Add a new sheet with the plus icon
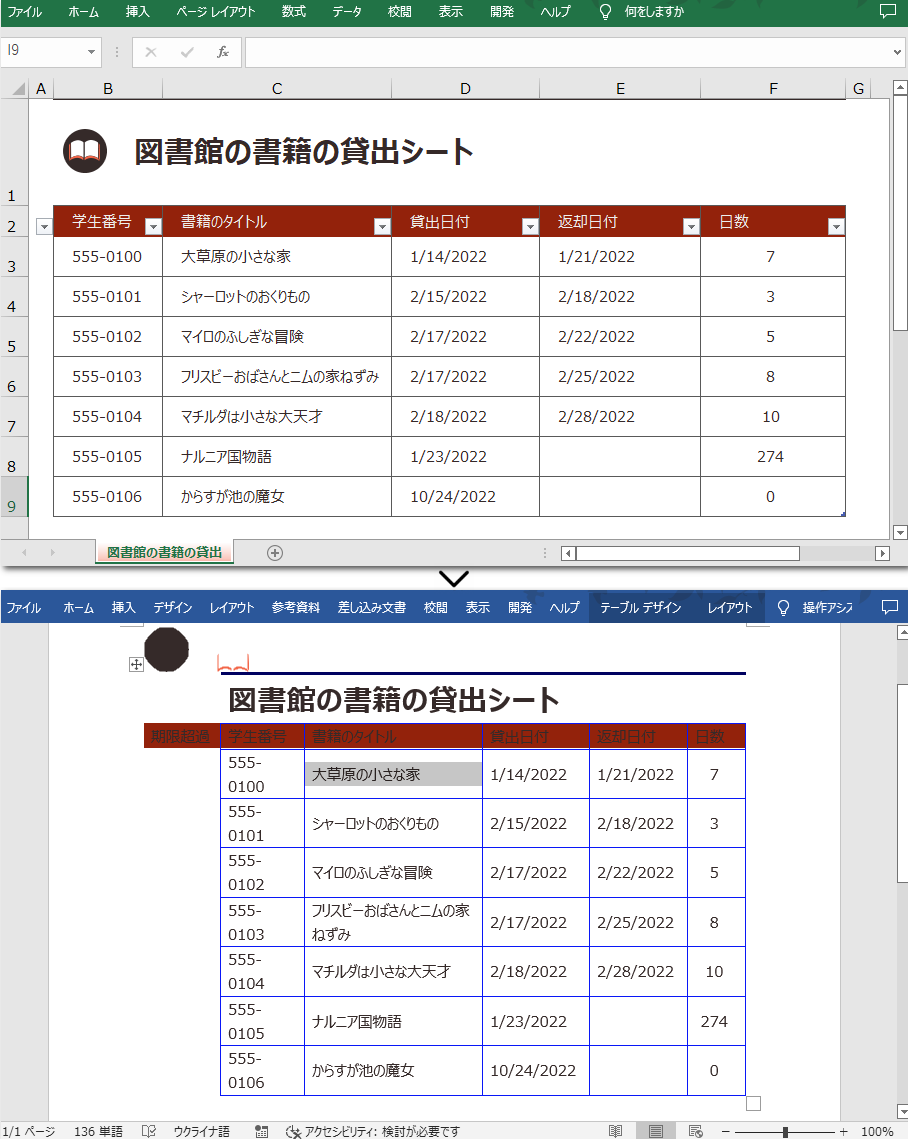This screenshot has height=1139, width=908. 275,552
